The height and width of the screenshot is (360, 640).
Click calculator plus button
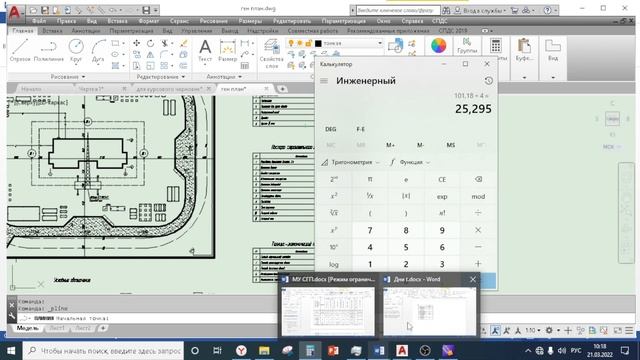[478, 264]
